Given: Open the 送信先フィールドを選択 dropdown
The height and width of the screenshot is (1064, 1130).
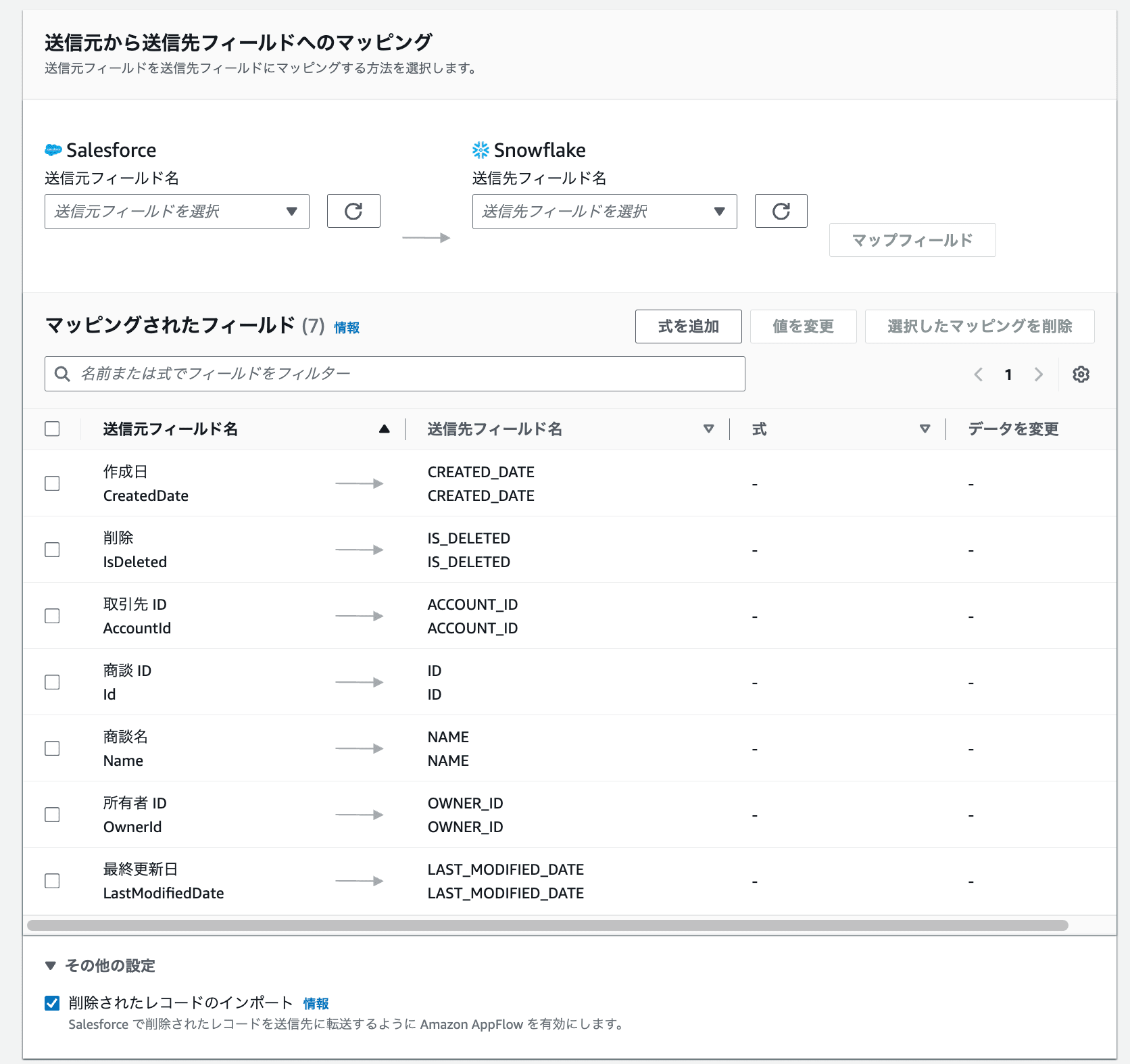Looking at the screenshot, I should [x=604, y=212].
